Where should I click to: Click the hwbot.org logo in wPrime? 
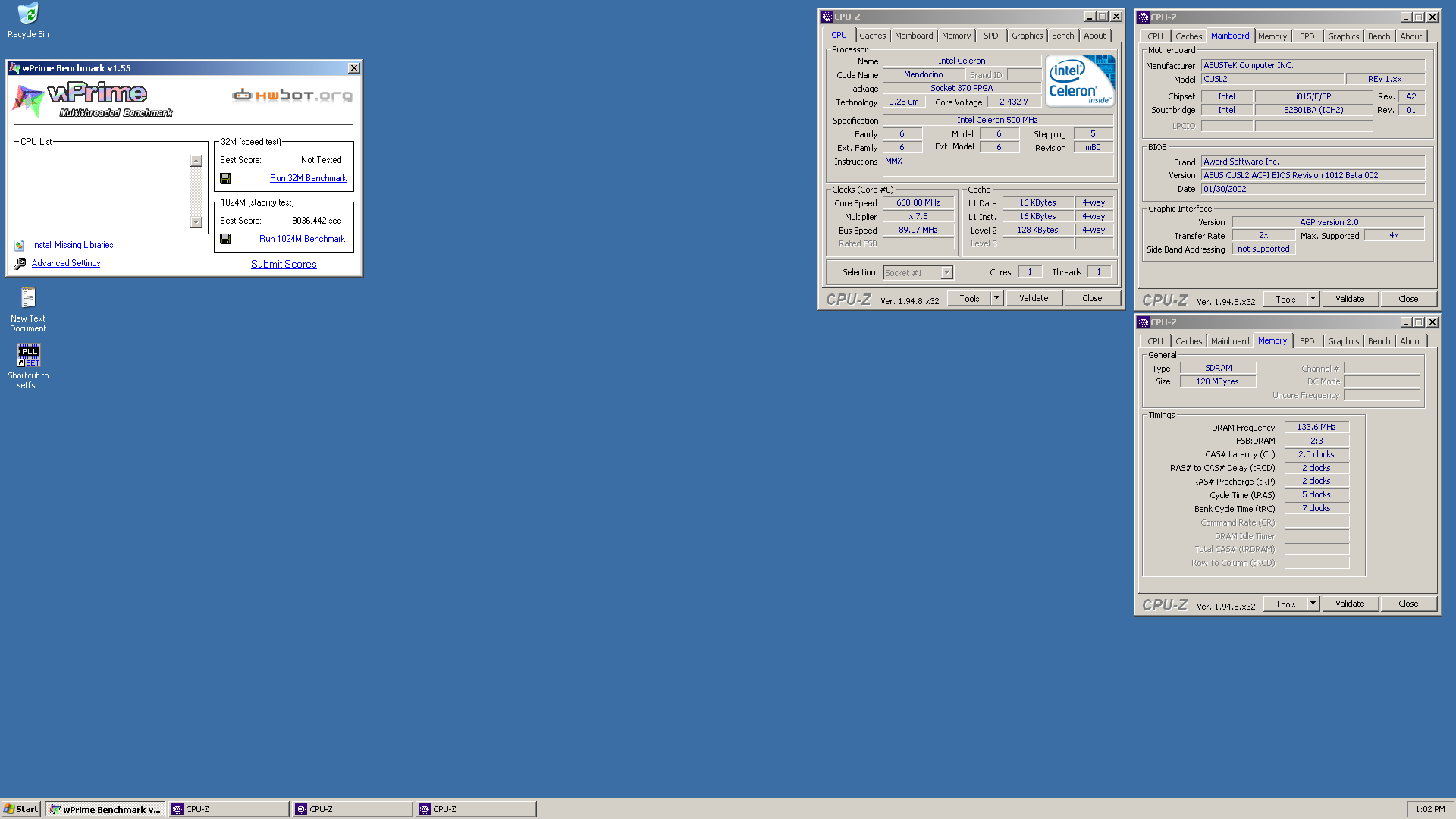pos(293,96)
